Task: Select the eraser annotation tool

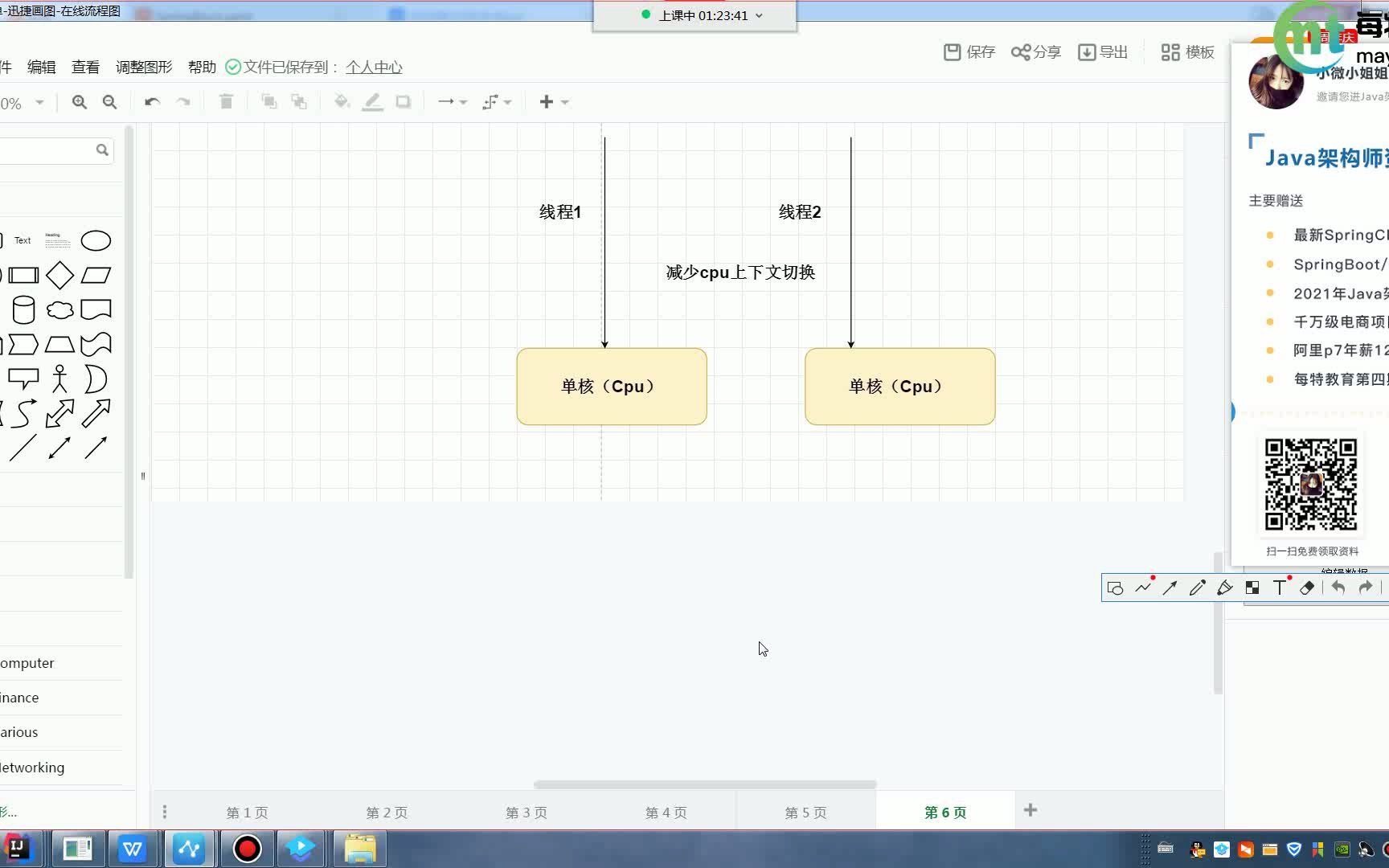Action: (x=1306, y=588)
